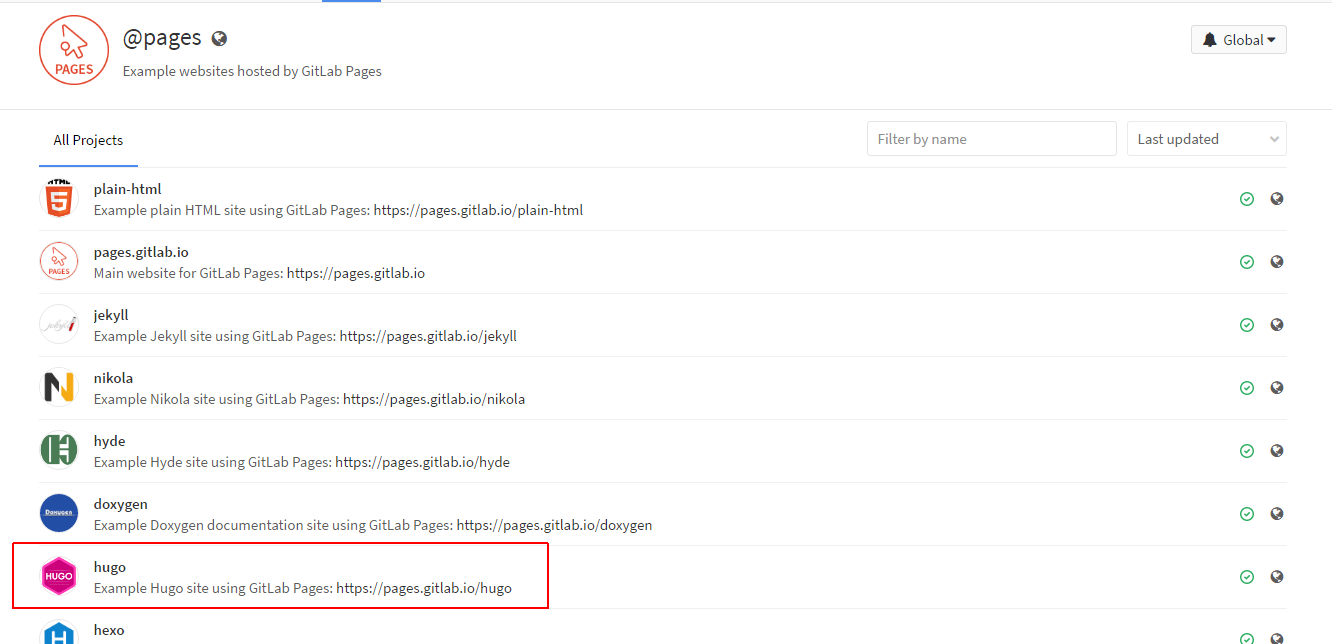
Task: Open the plain-html HTML5 project avatar
Action: pos(59,198)
